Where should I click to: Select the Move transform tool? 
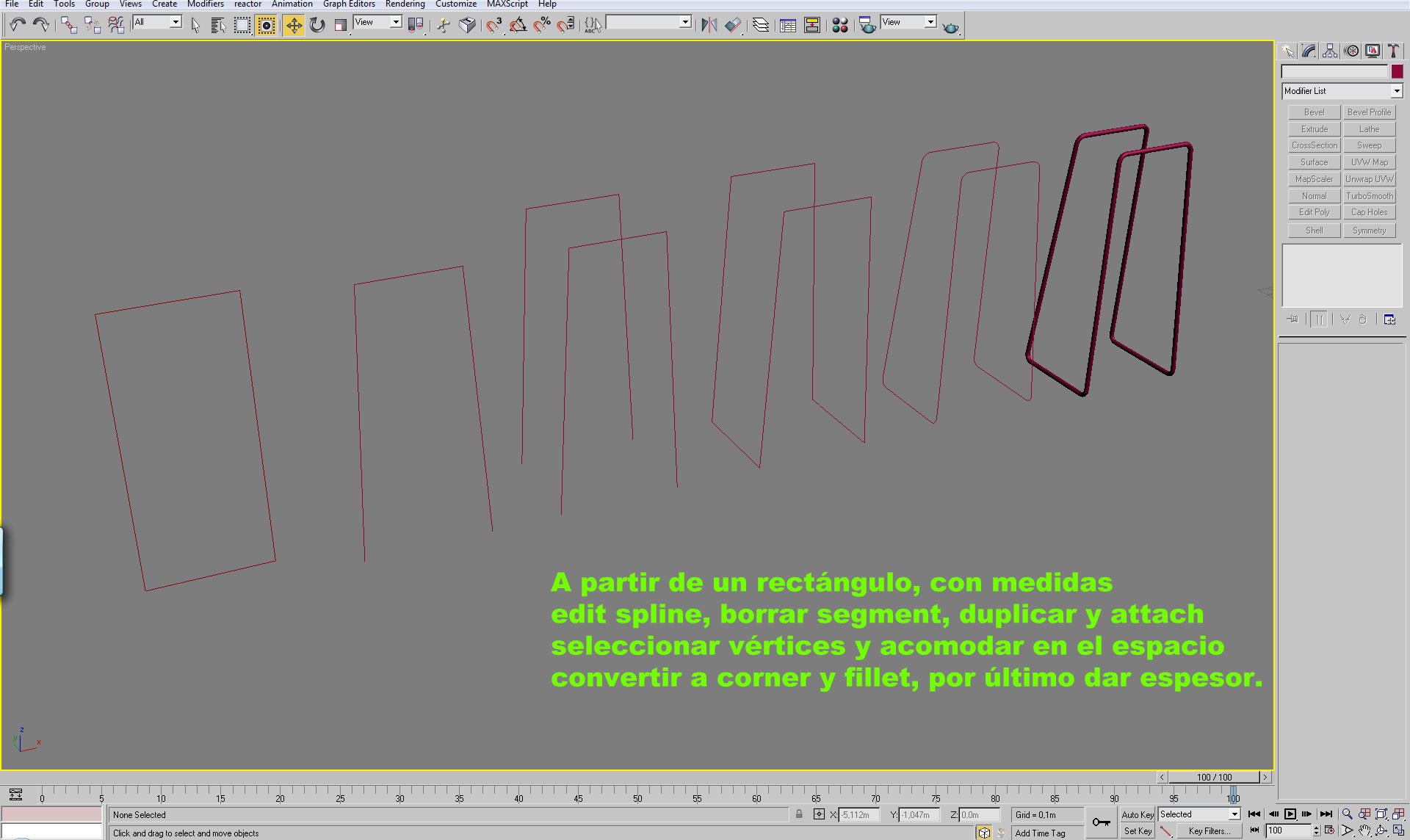coord(293,26)
